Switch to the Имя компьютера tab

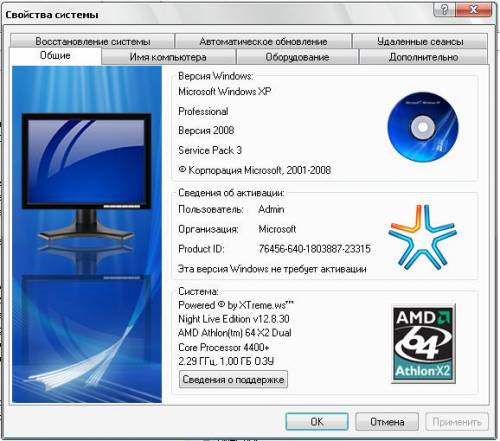click(168, 57)
